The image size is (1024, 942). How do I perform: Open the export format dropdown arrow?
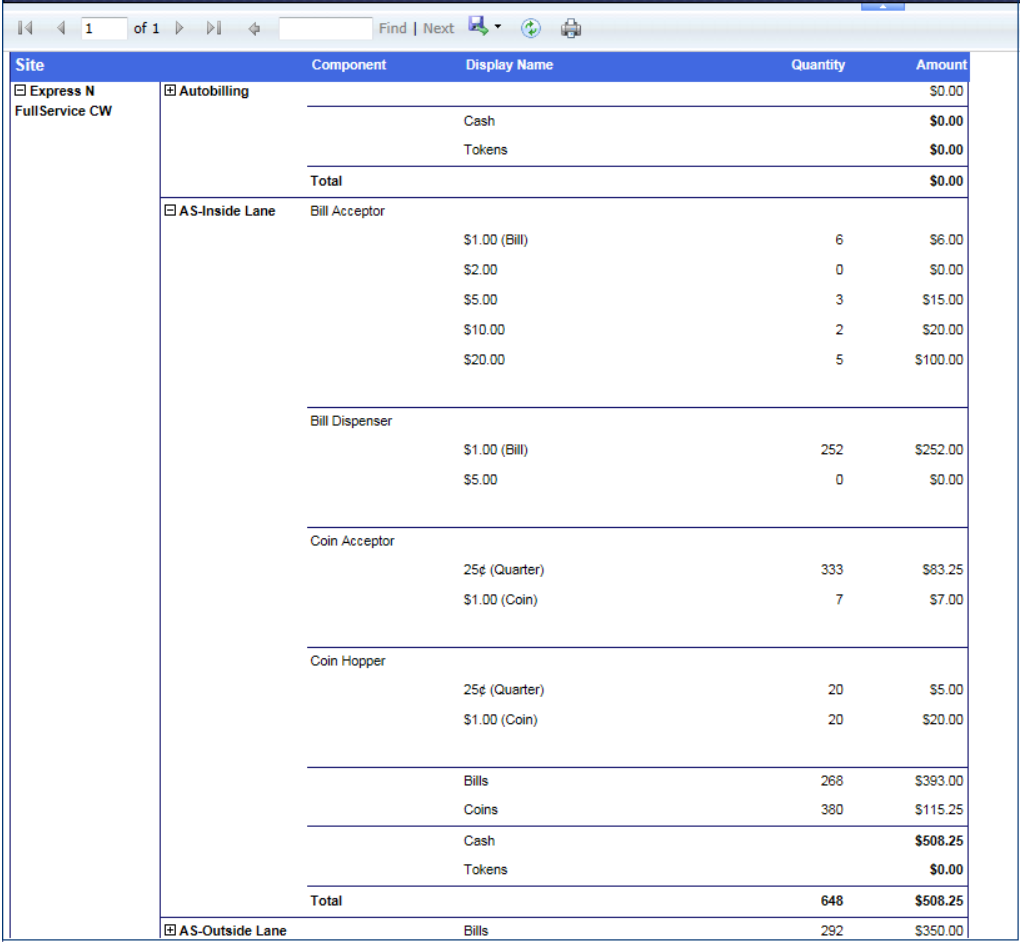tap(498, 27)
